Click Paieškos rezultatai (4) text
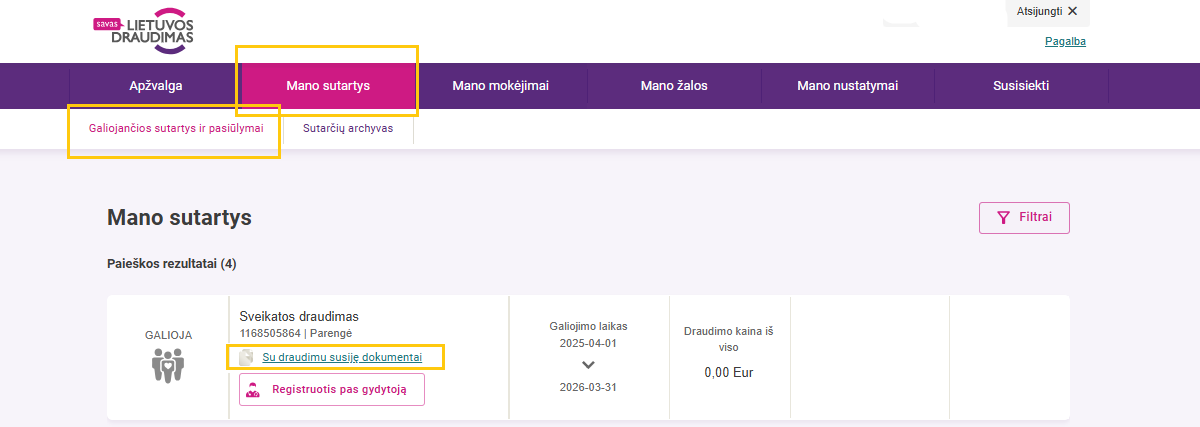This screenshot has height=427, width=1200. click(x=172, y=264)
